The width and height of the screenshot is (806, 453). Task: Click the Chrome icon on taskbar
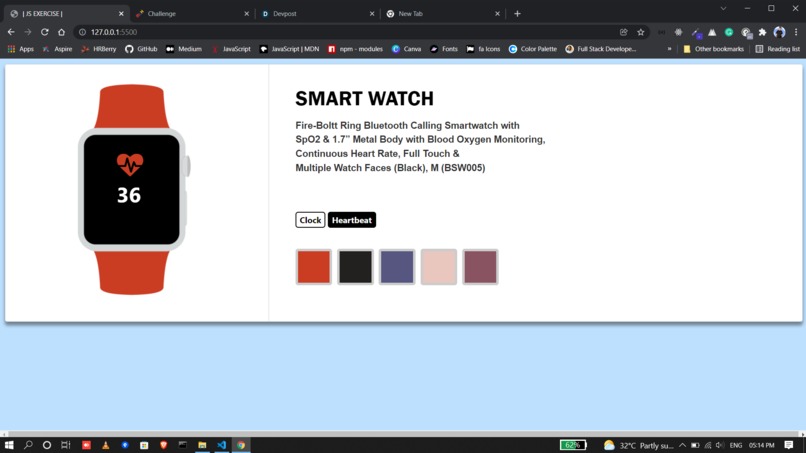tap(241, 445)
